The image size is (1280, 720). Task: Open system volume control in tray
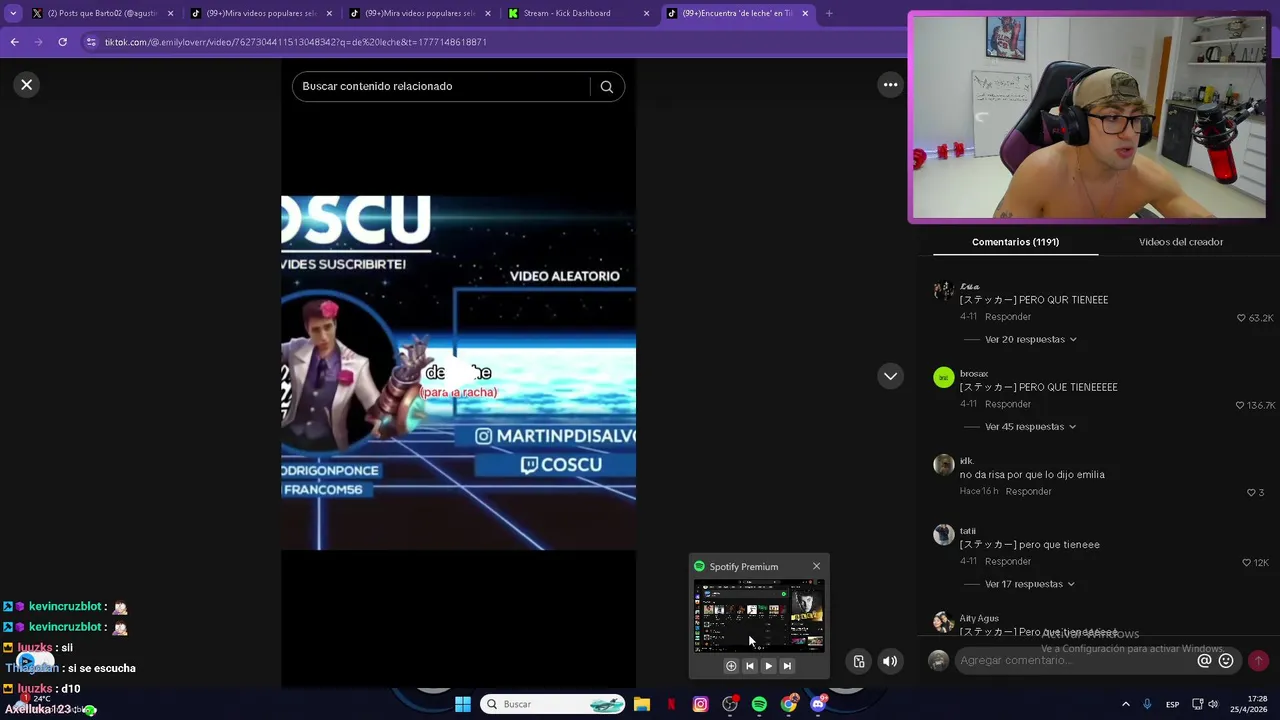click(1213, 704)
